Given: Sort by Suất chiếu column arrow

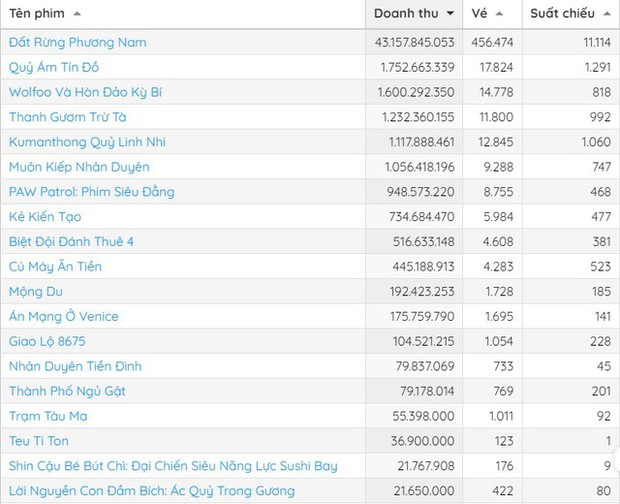Looking at the screenshot, I should coord(606,14).
